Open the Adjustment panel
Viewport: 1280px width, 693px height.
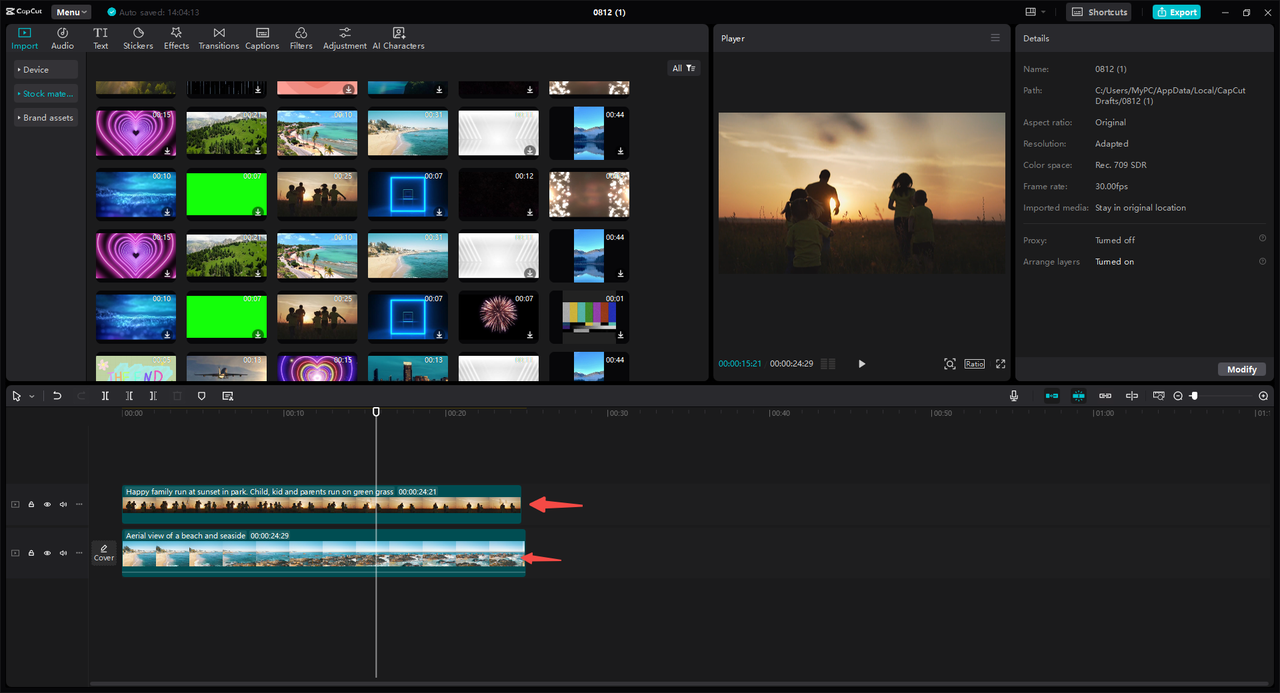pos(345,38)
